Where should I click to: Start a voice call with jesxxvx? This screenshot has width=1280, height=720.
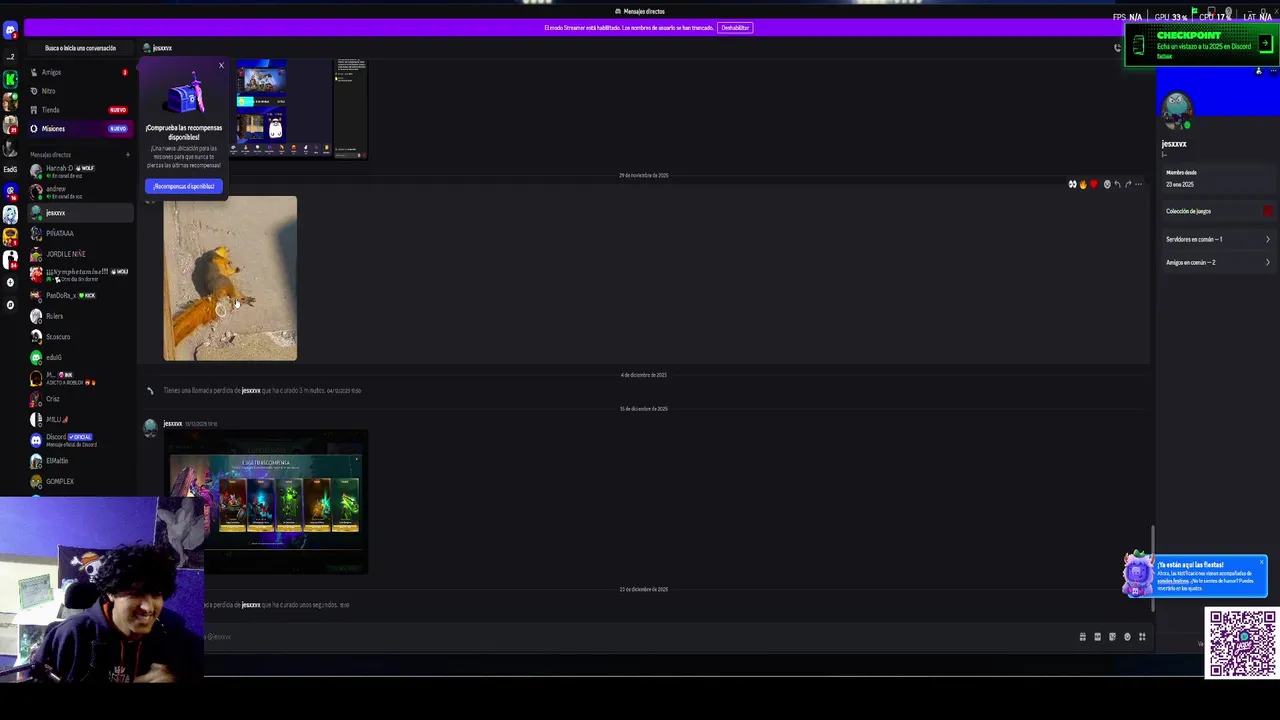tap(1118, 48)
